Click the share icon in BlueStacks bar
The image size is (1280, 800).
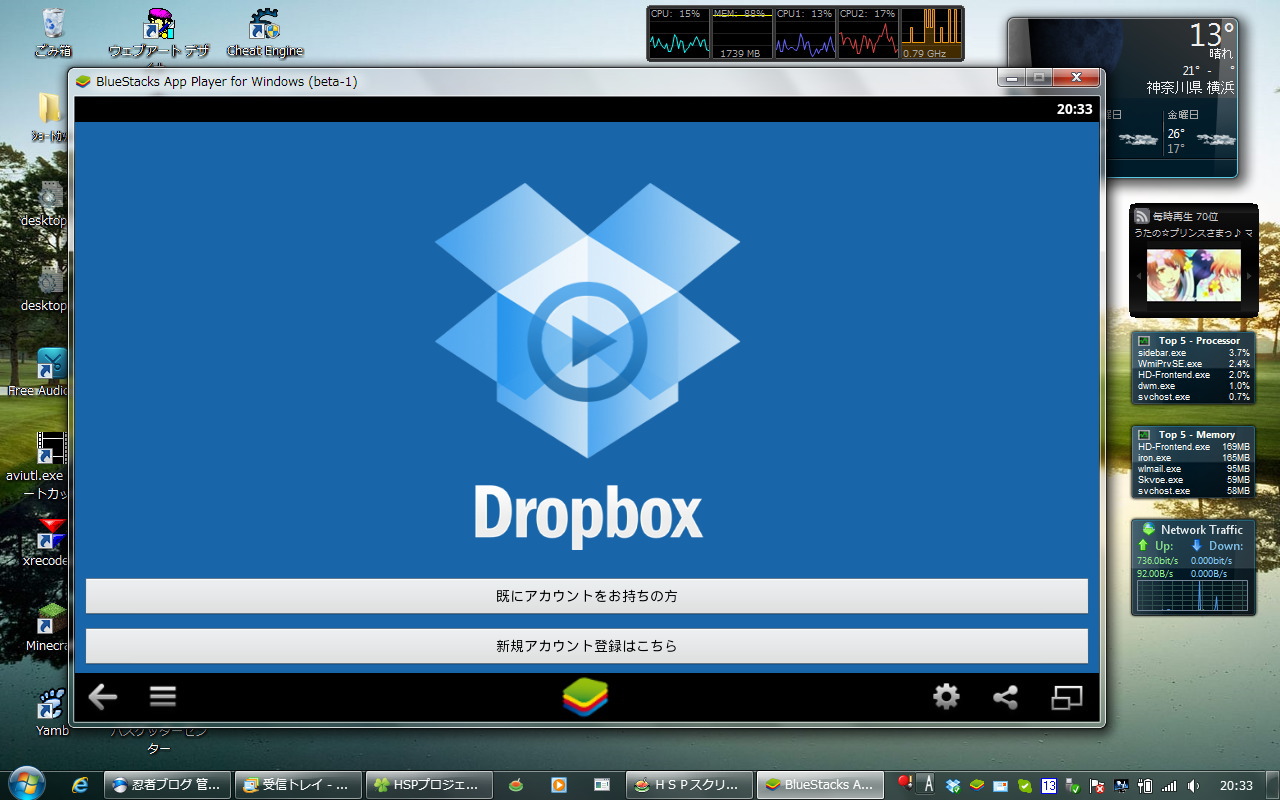[x=1005, y=697]
